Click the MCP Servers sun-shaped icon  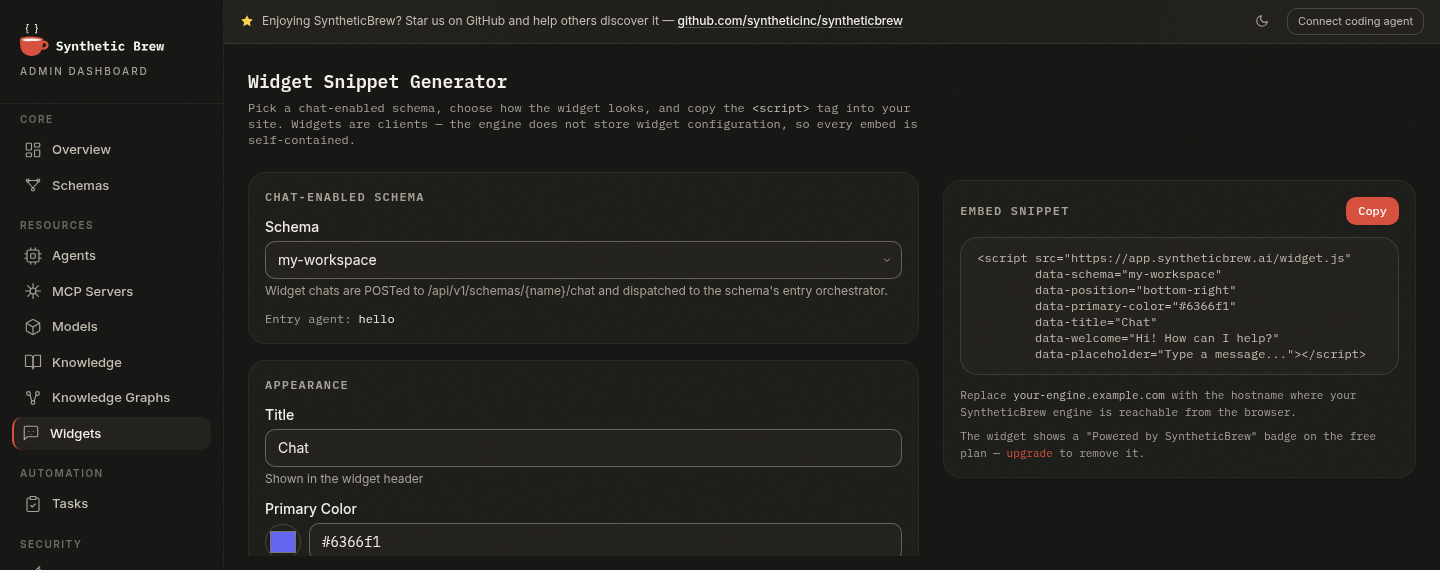pyautogui.click(x=33, y=292)
